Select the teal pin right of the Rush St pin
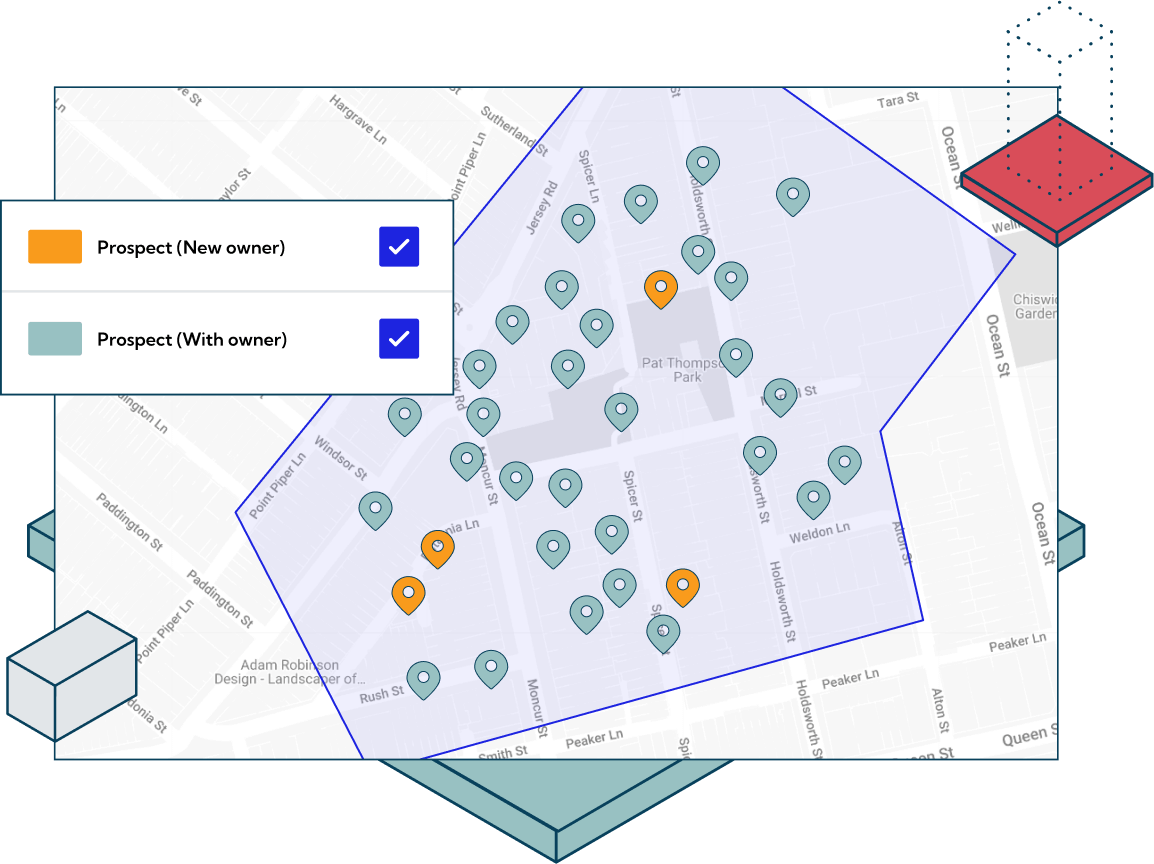This screenshot has width=1154, height=864. coord(491,669)
